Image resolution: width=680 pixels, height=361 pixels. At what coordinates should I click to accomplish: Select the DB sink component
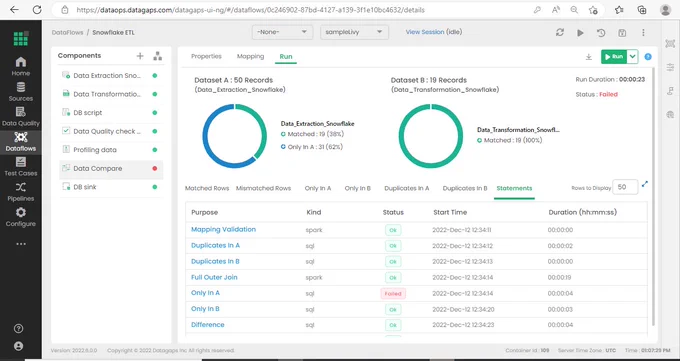[x=111, y=187]
